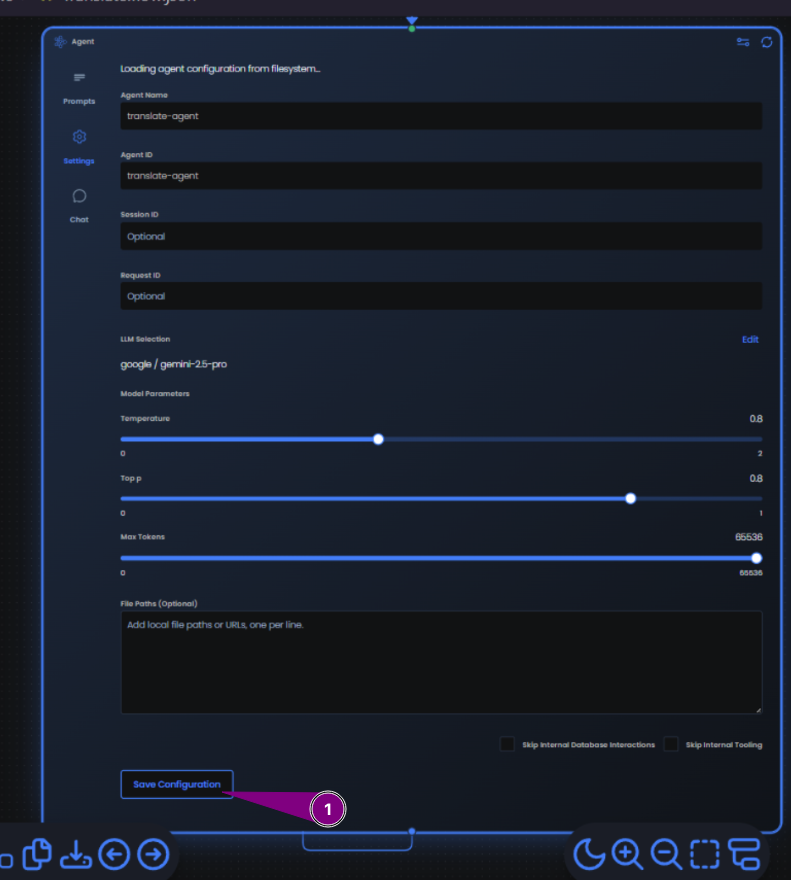Open the agent sliders options icon

pos(743,42)
